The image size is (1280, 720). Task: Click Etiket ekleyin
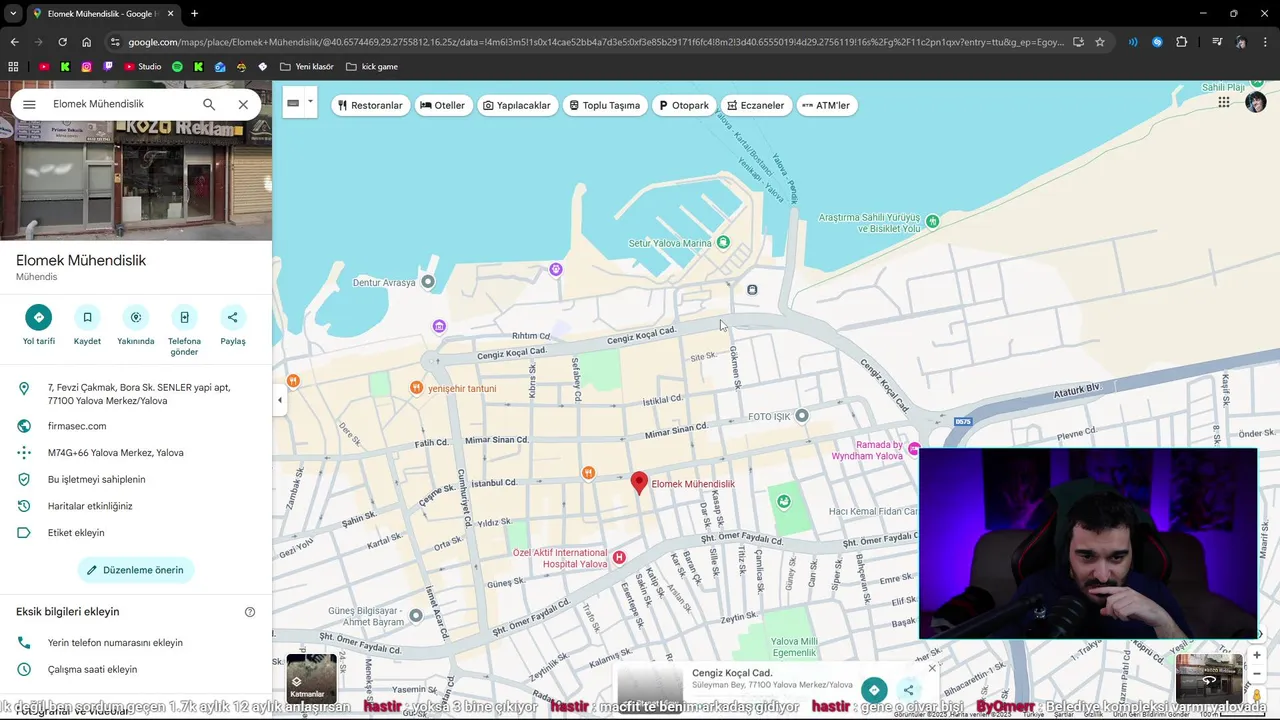pos(136,533)
